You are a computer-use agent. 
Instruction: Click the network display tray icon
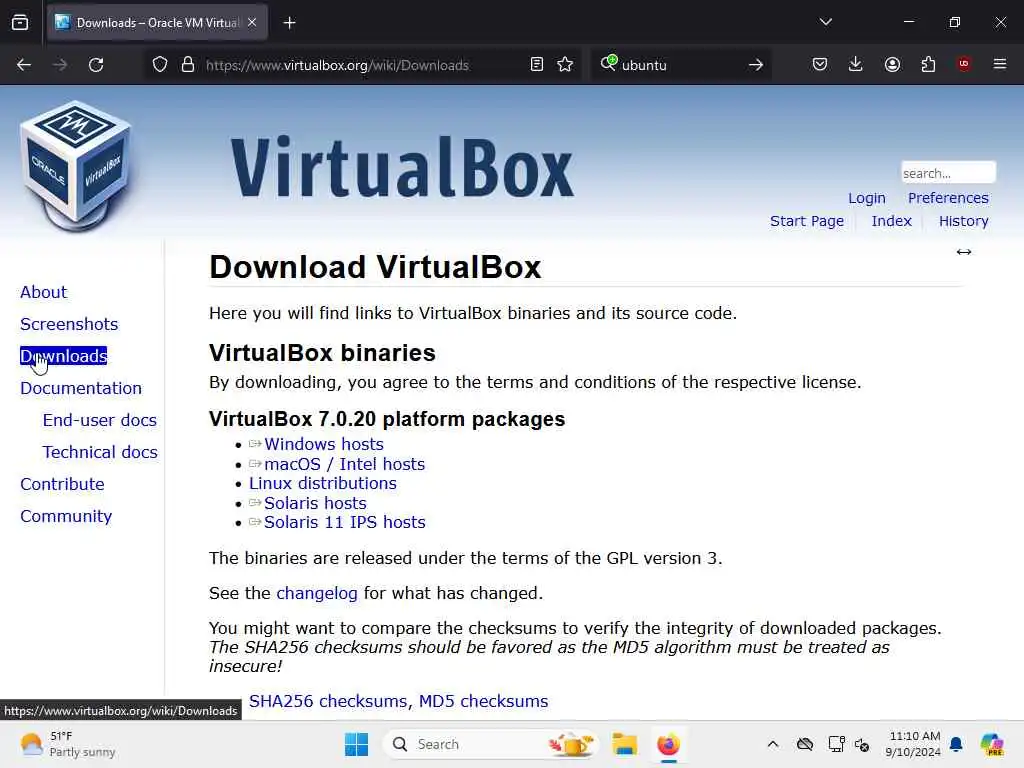pos(836,744)
